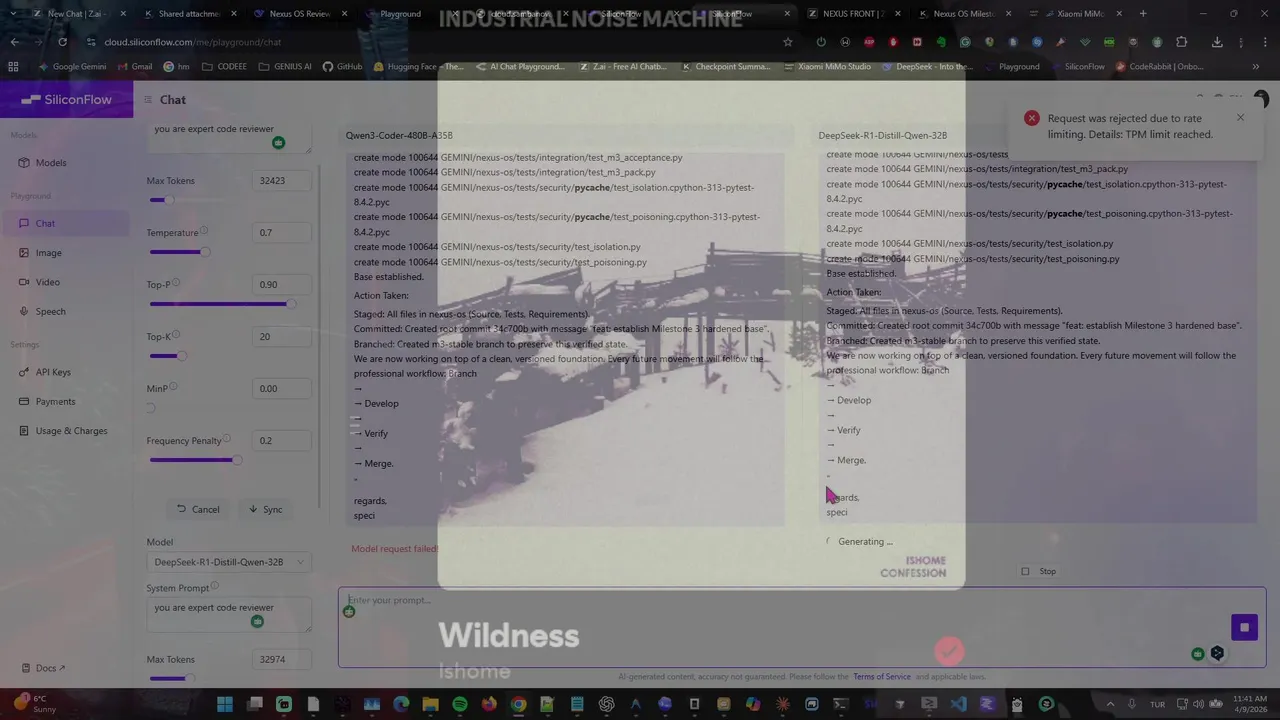Open the browser Apps grid in bookmarks bar
The height and width of the screenshot is (720, 1280).
coord(13,67)
